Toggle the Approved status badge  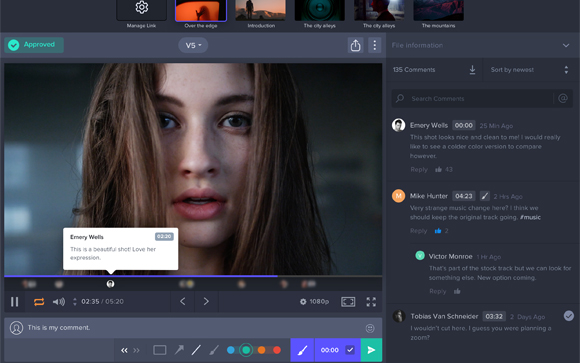click(x=34, y=45)
